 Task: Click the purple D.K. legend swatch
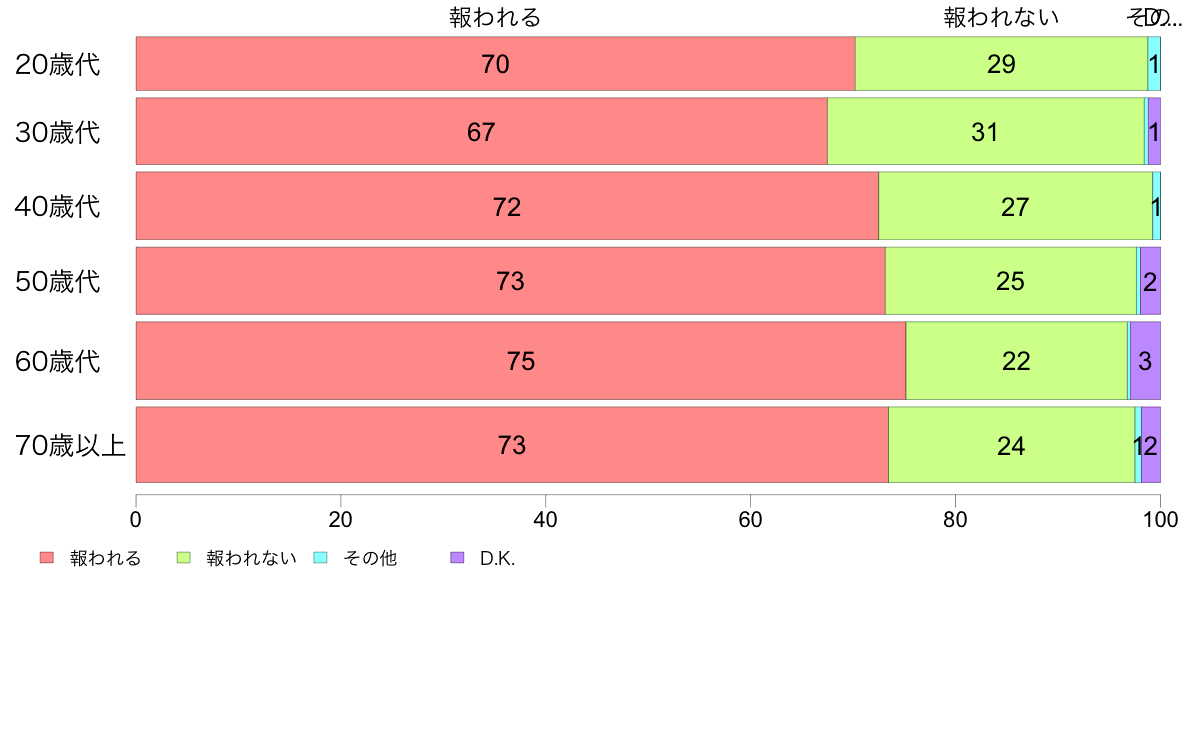(x=457, y=558)
